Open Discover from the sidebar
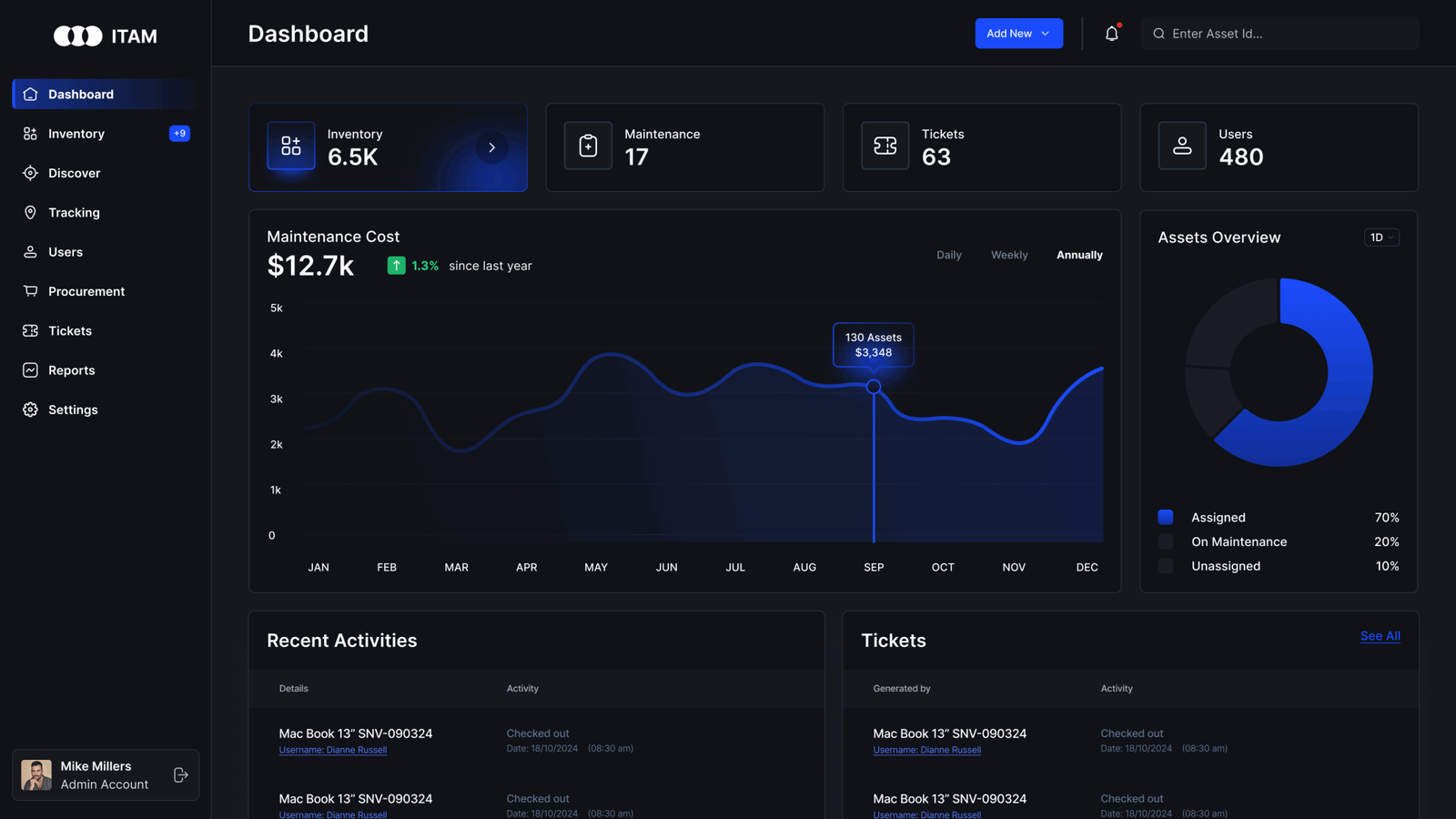Image resolution: width=1456 pixels, height=819 pixels. coord(74,173)
